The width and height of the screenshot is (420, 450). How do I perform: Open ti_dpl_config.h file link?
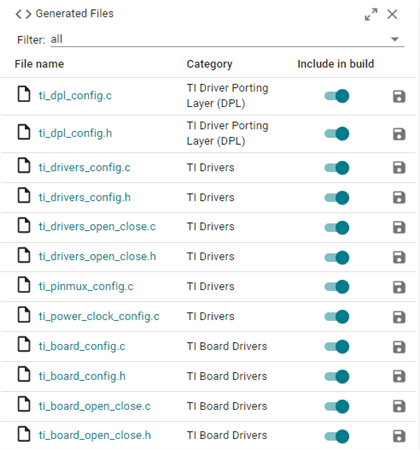click(75, 133)
